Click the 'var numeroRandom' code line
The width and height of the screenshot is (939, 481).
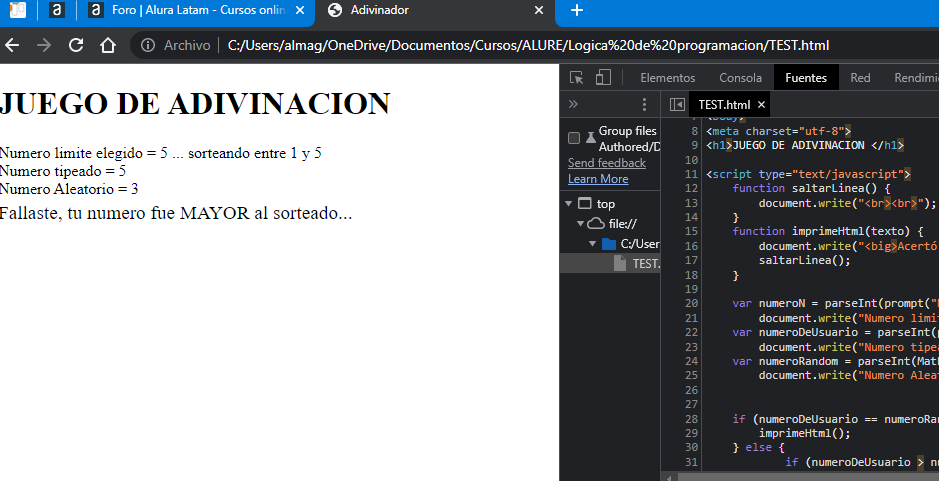835,361
